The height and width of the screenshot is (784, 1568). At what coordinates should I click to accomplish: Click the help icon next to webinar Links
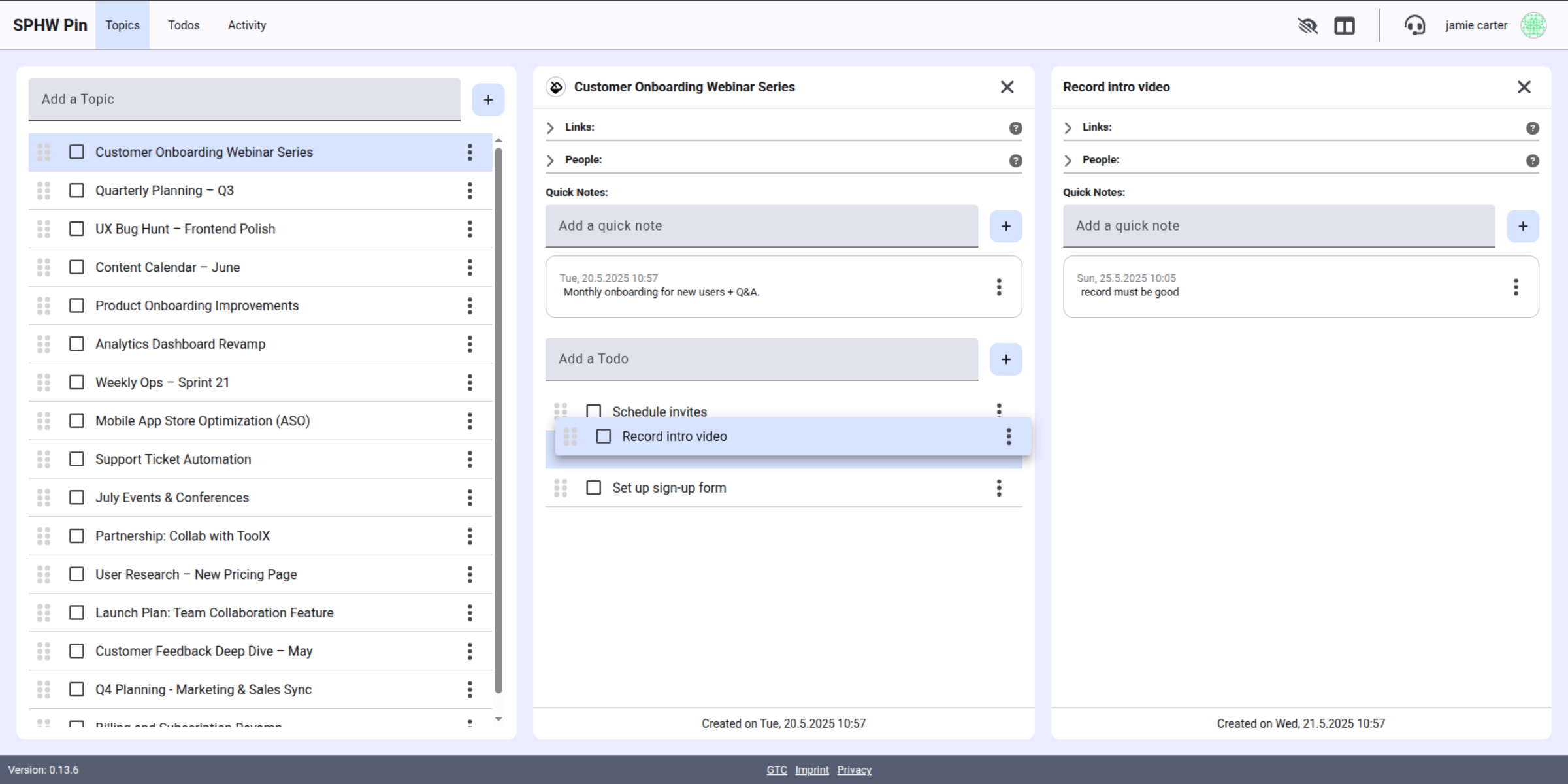[x=1015, y=128]
